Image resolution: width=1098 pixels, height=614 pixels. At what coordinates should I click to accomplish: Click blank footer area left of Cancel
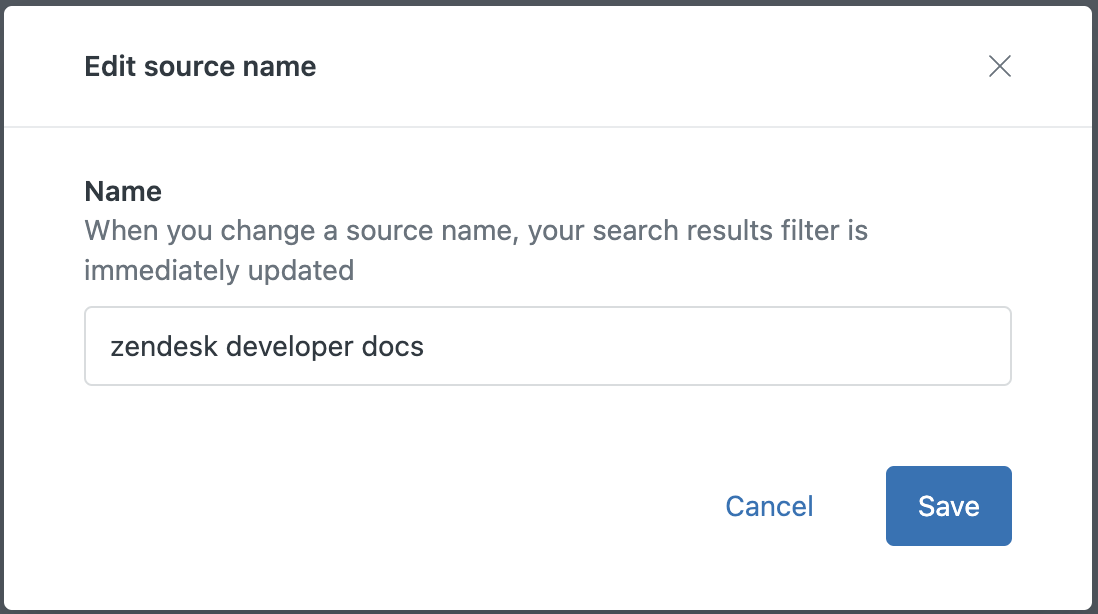[x=400, y=506]
